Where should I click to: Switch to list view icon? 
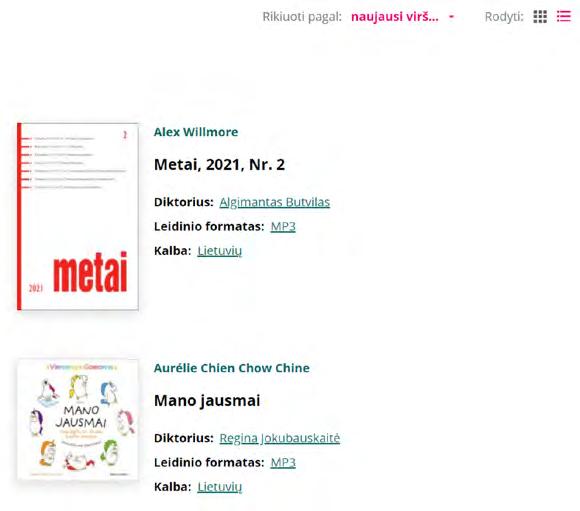pos(564,16)
